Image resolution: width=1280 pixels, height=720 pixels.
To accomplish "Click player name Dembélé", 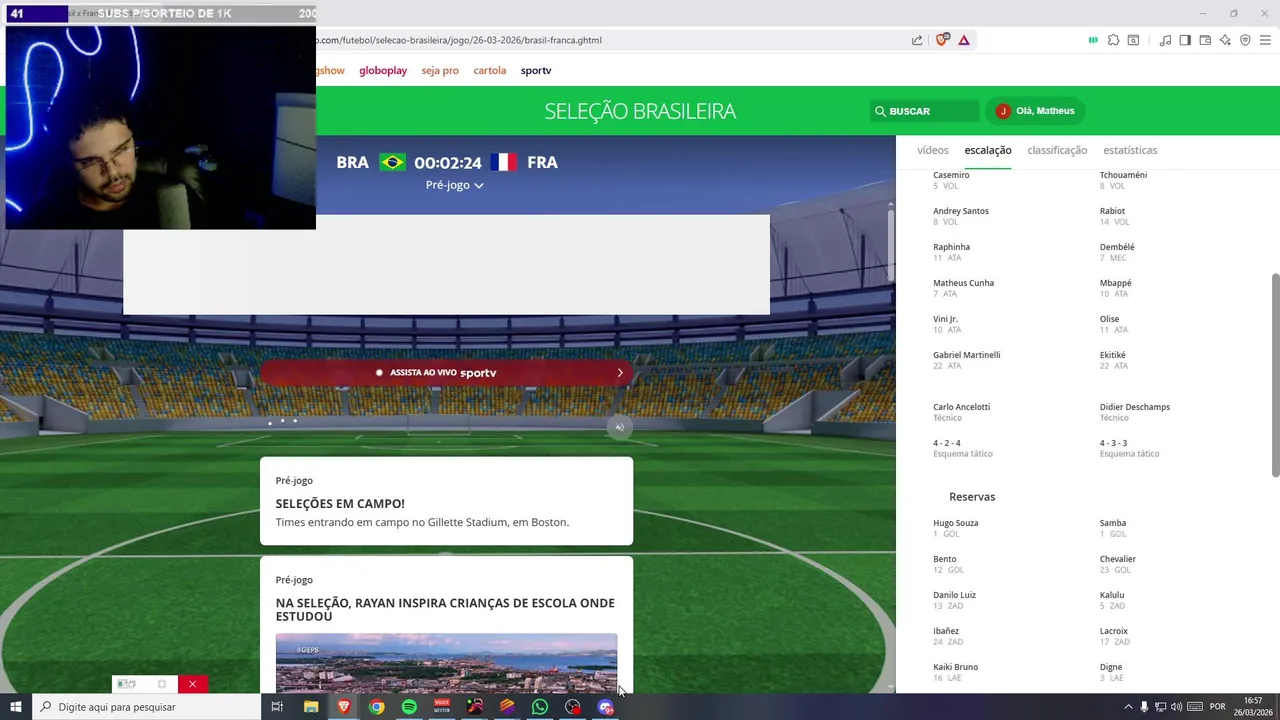I will (x=1117, y=247).
